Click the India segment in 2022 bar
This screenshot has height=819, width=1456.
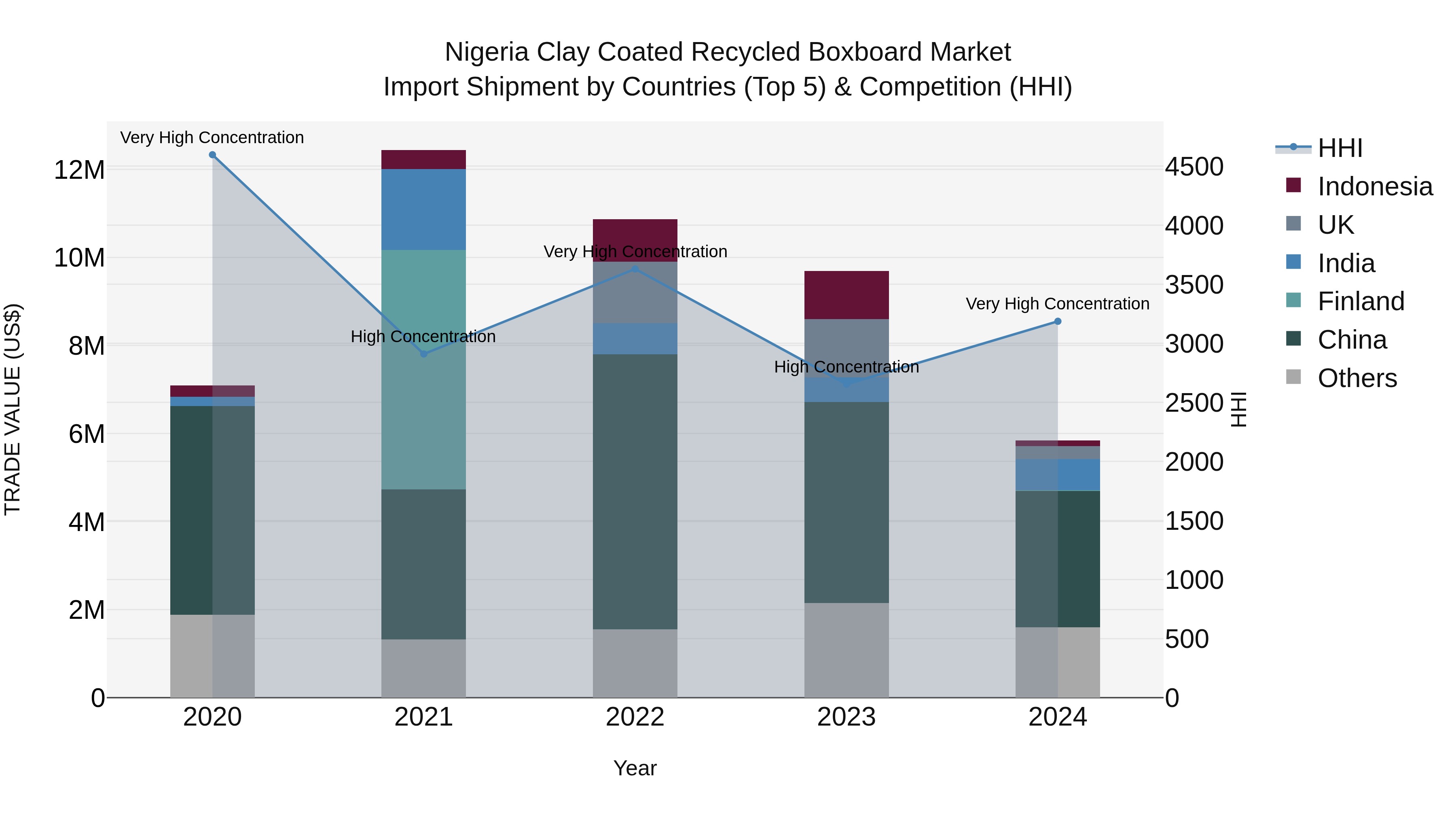click(x=635, y=339)
